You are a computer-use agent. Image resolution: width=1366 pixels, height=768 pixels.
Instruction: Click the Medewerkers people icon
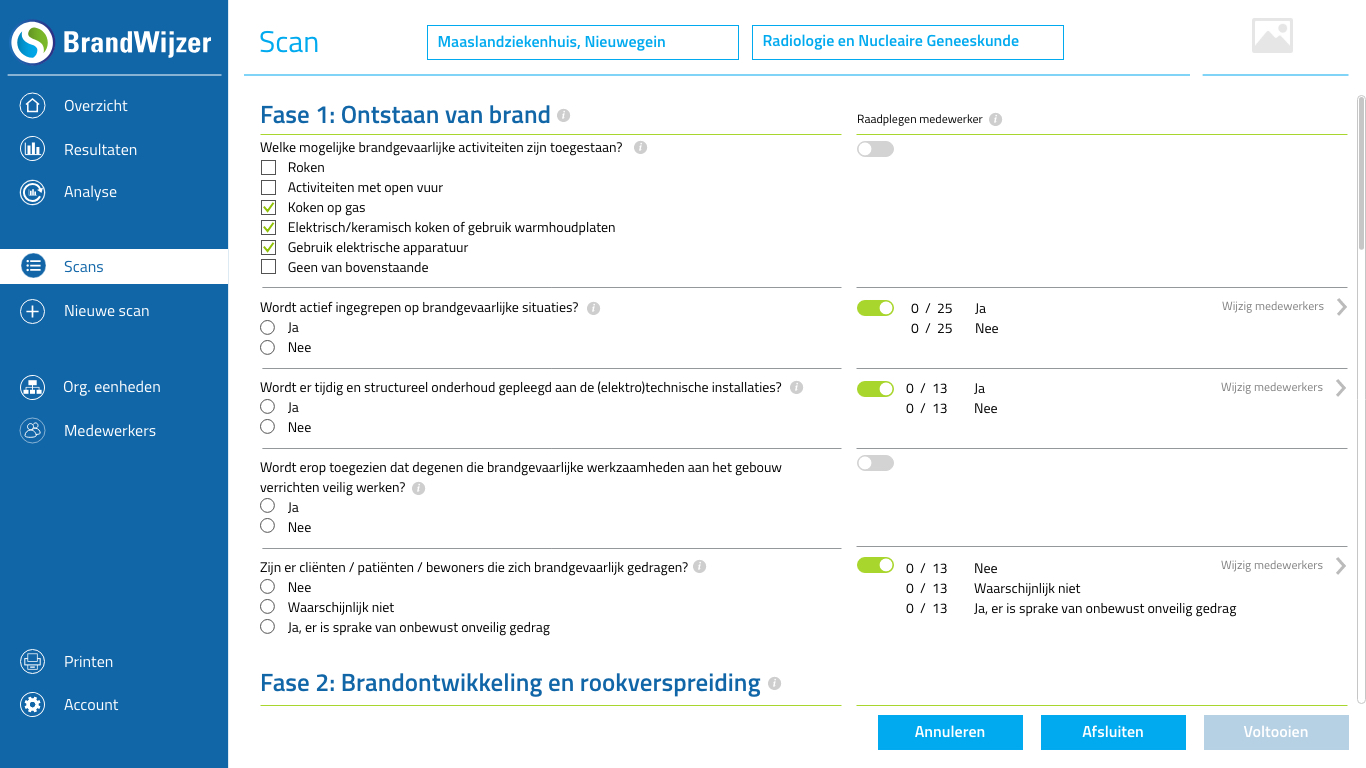coord(33,431)
